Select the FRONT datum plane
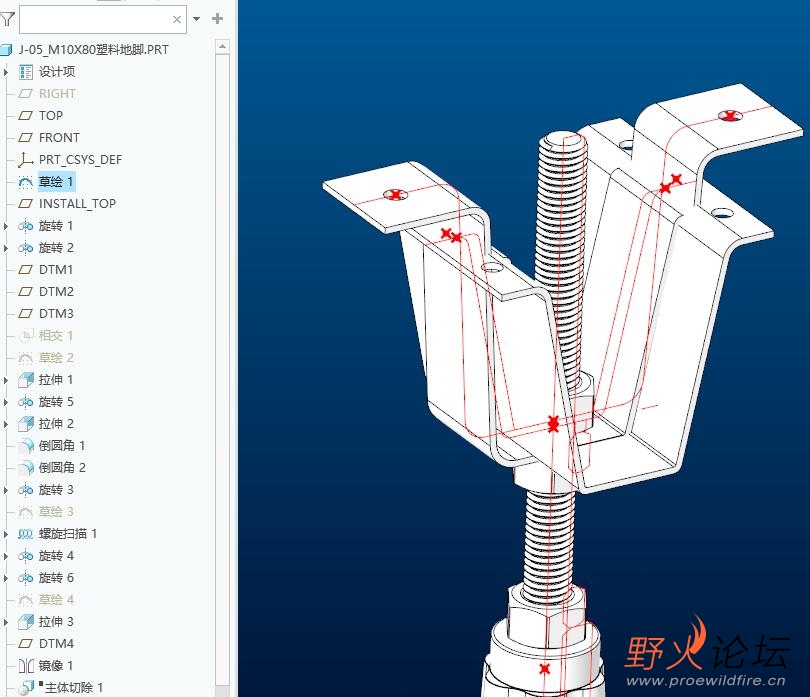The image size is (810, 697). pos(59,137)
